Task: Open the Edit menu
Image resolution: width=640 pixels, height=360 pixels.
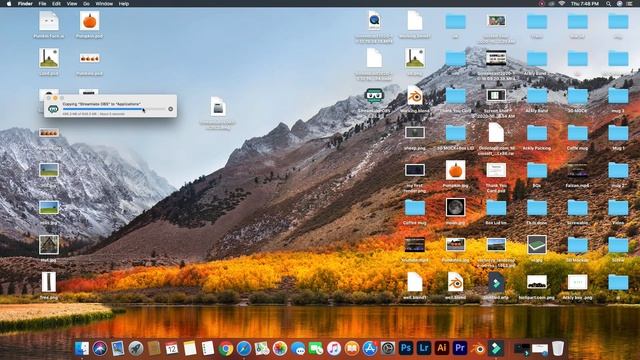Action: click(56, 4)
